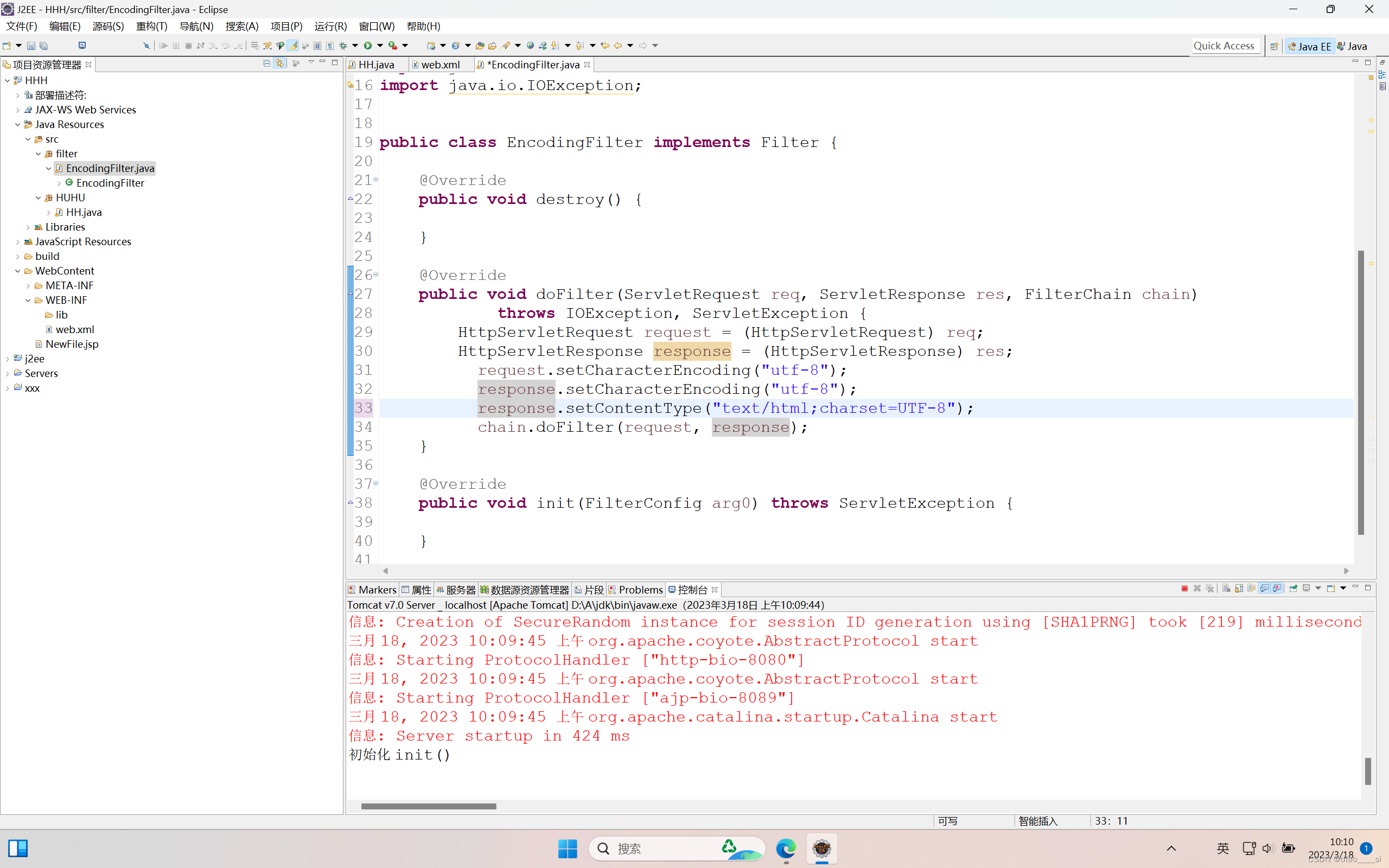Click the Save disk icon in toolbar
Screen dimensions: 1389x868
tap(31, 46)
